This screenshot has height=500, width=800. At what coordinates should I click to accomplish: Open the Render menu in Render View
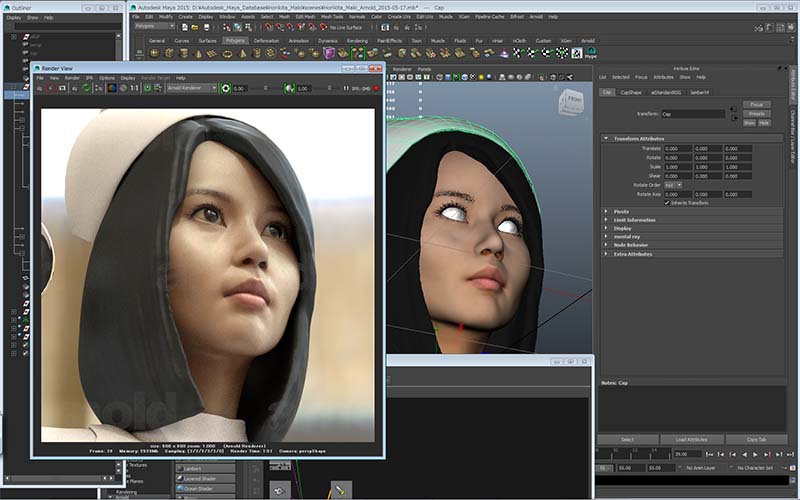[x=72, y=78]
